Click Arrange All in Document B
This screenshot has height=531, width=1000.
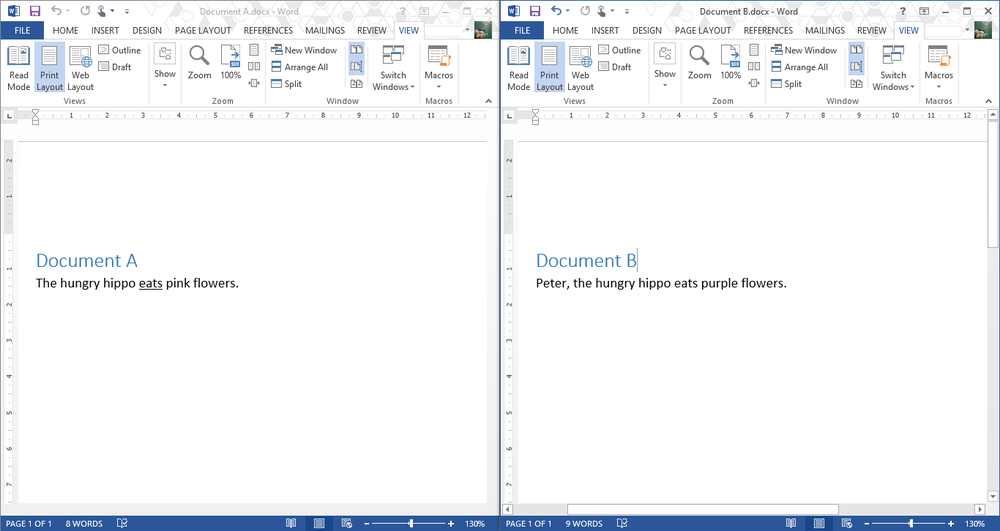tap(800, 66)
